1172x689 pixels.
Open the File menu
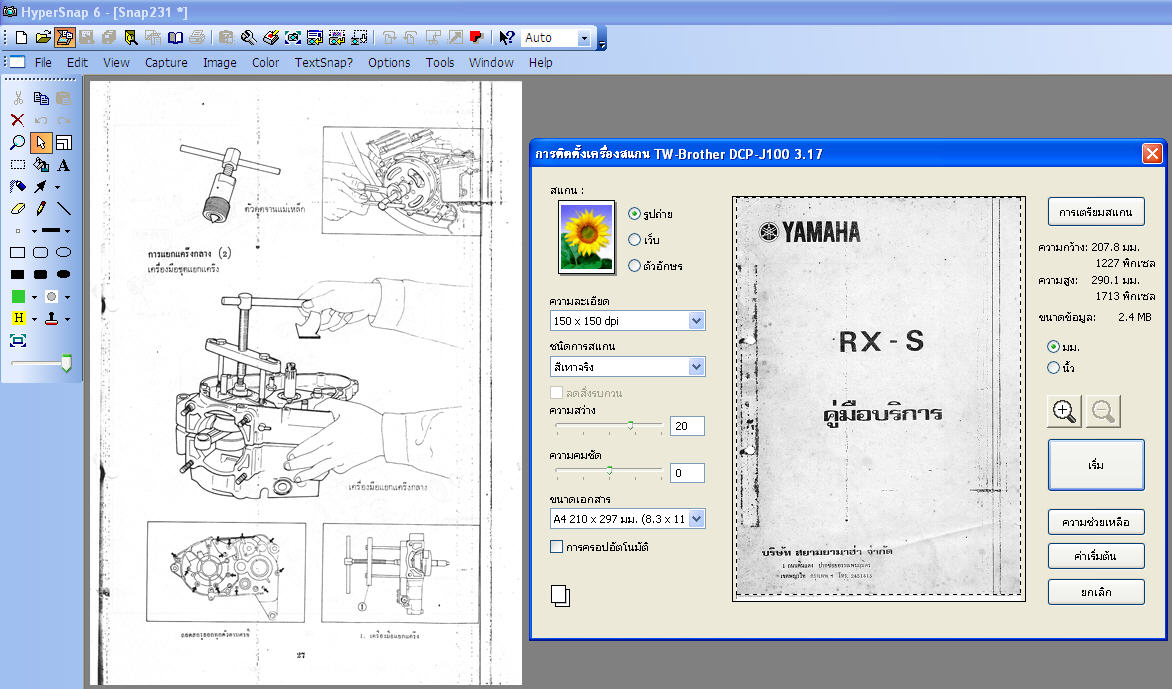[43, 63]
